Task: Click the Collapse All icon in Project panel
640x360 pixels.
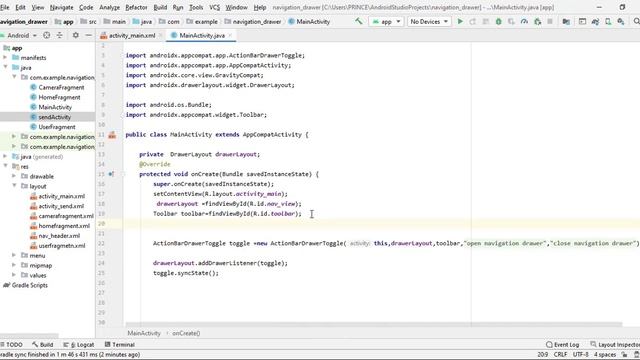Action: point(60,36)
